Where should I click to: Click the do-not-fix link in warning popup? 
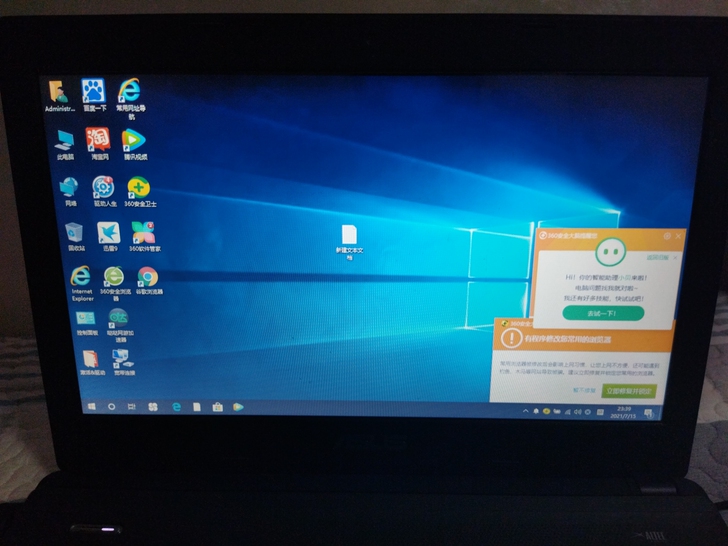pos(585,390)
